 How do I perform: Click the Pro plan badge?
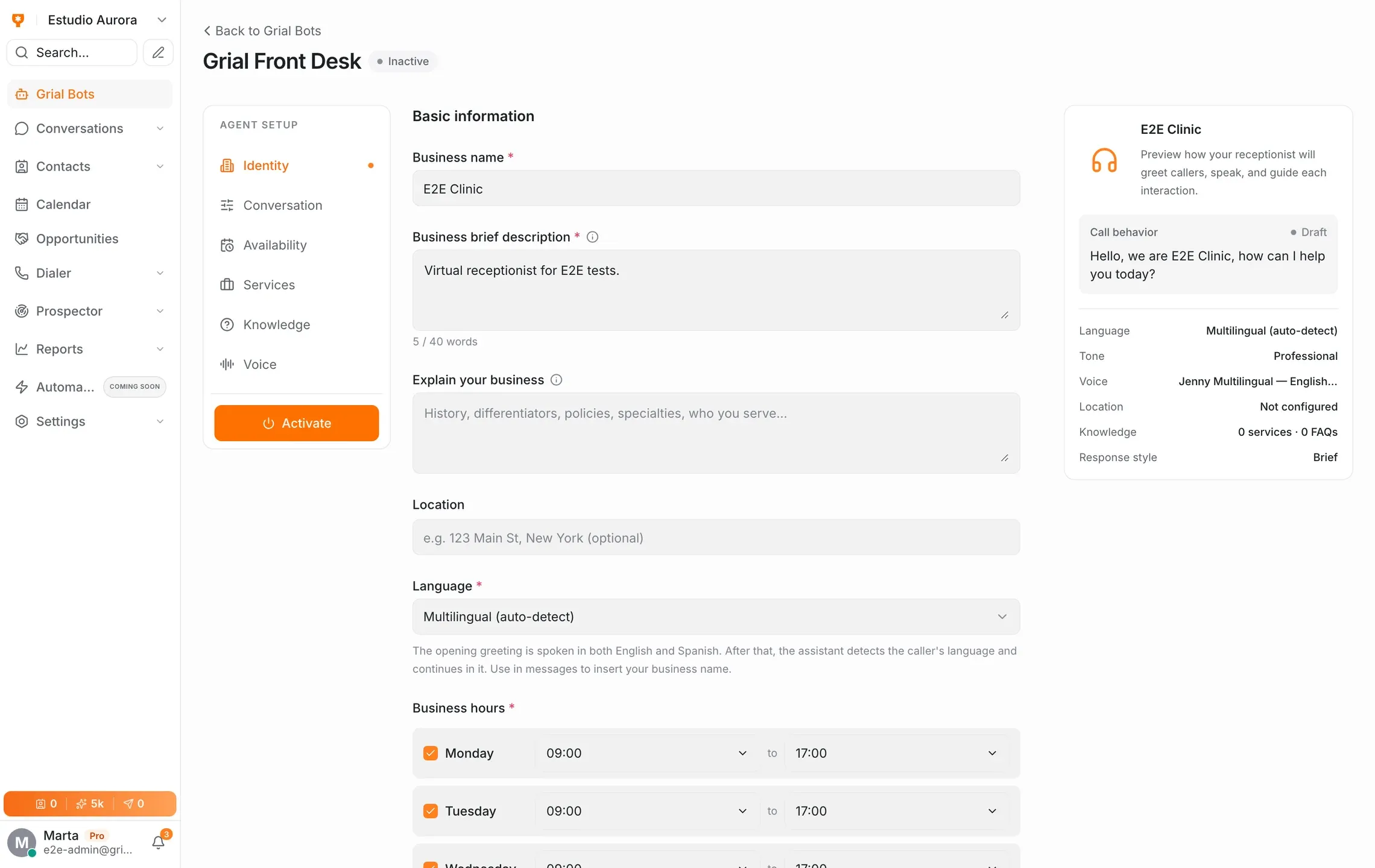(96, 835)
